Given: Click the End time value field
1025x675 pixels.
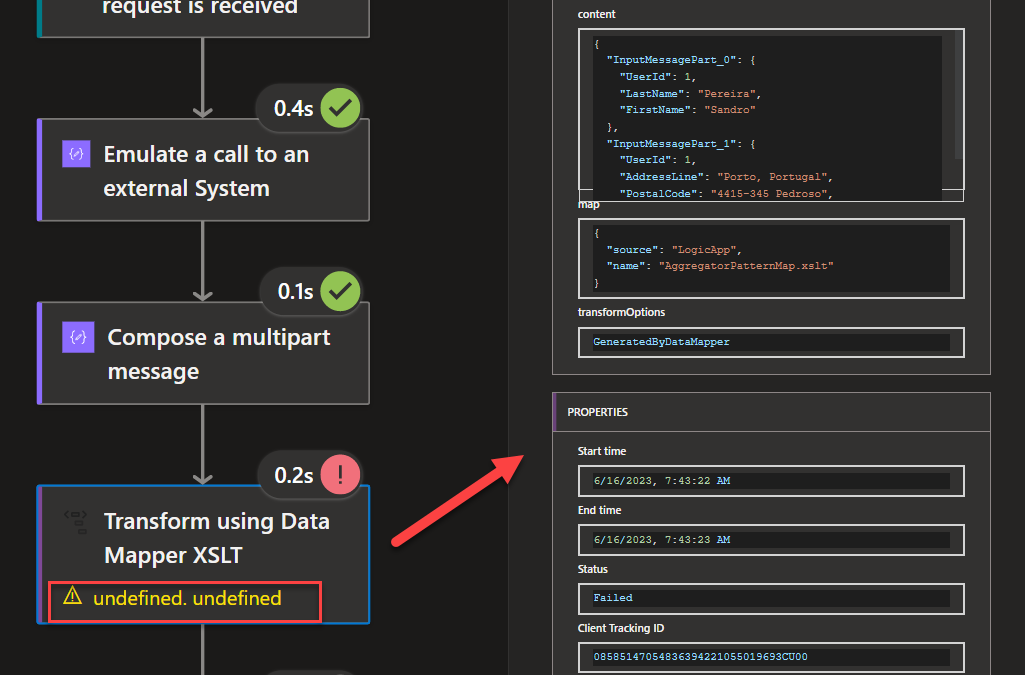Looking at the screenshot, I should (771, 540).
